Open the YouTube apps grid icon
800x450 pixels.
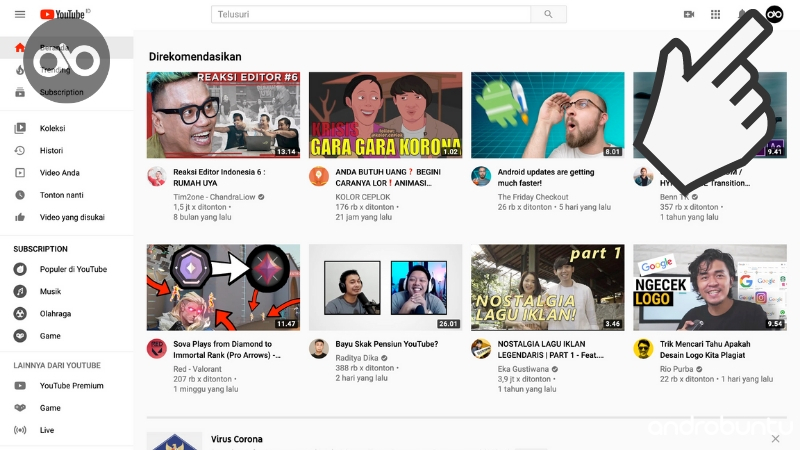[715, 14]
